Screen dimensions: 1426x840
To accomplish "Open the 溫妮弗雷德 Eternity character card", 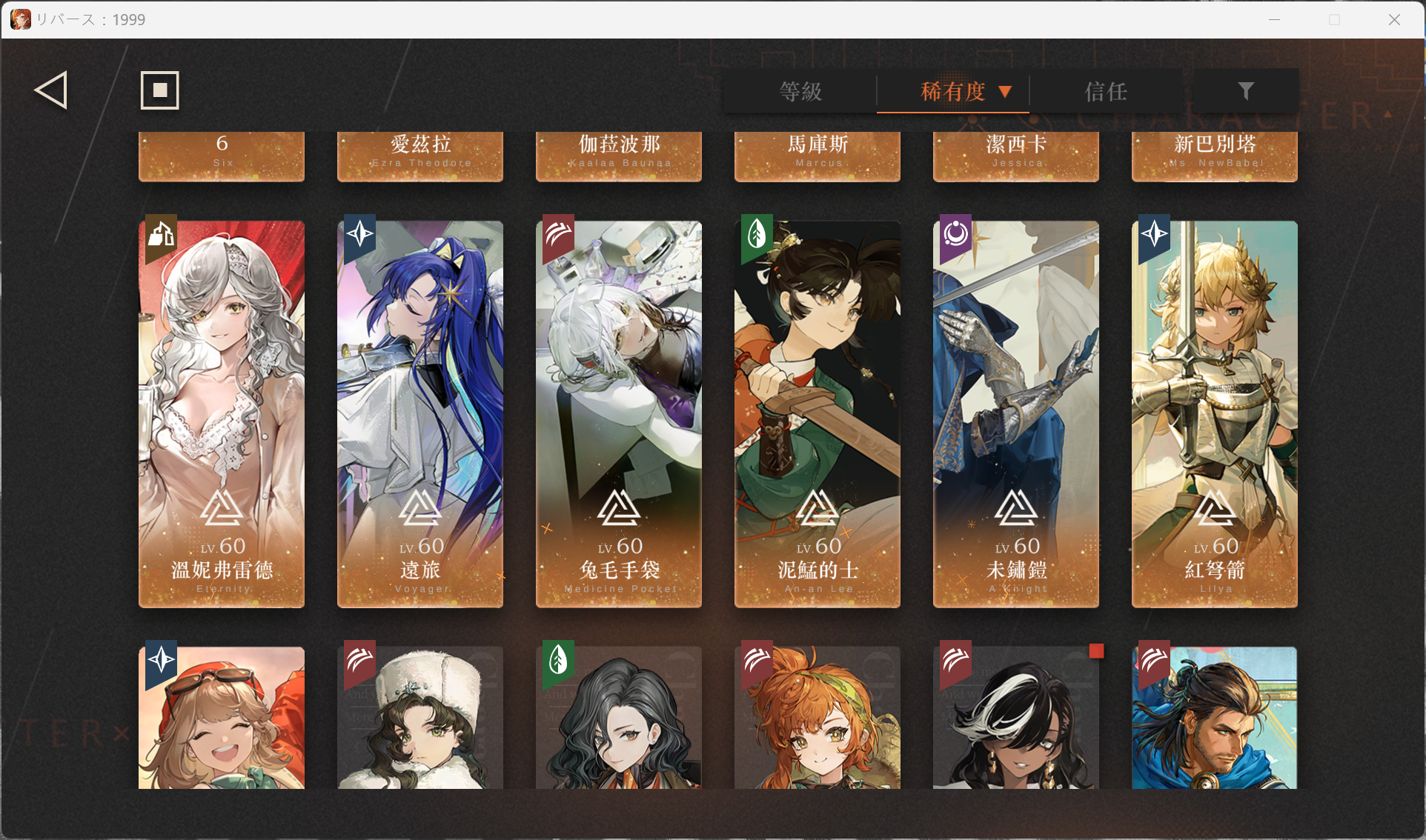I will point(222,414).
